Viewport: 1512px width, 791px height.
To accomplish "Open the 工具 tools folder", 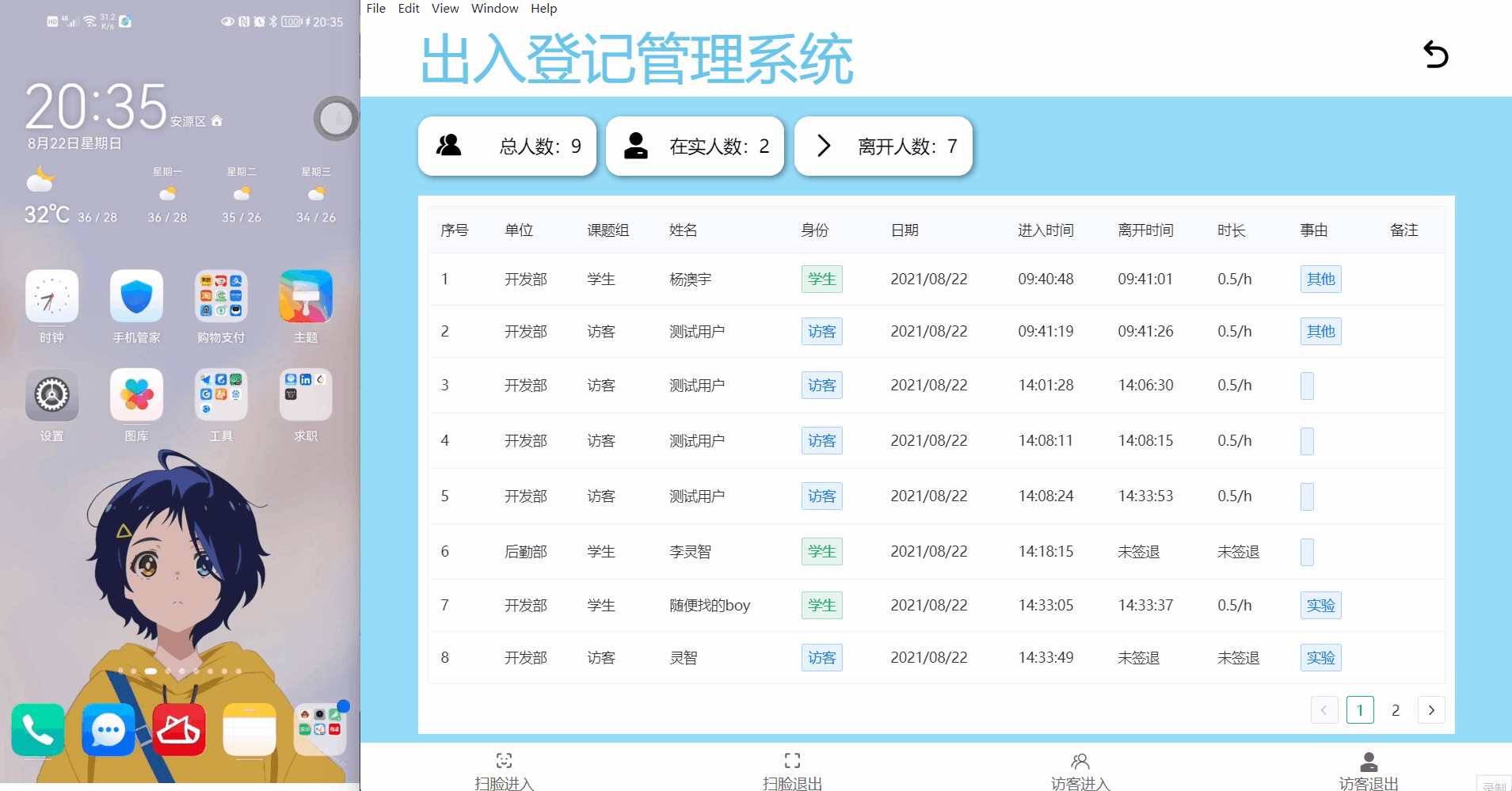I will 221,395.
